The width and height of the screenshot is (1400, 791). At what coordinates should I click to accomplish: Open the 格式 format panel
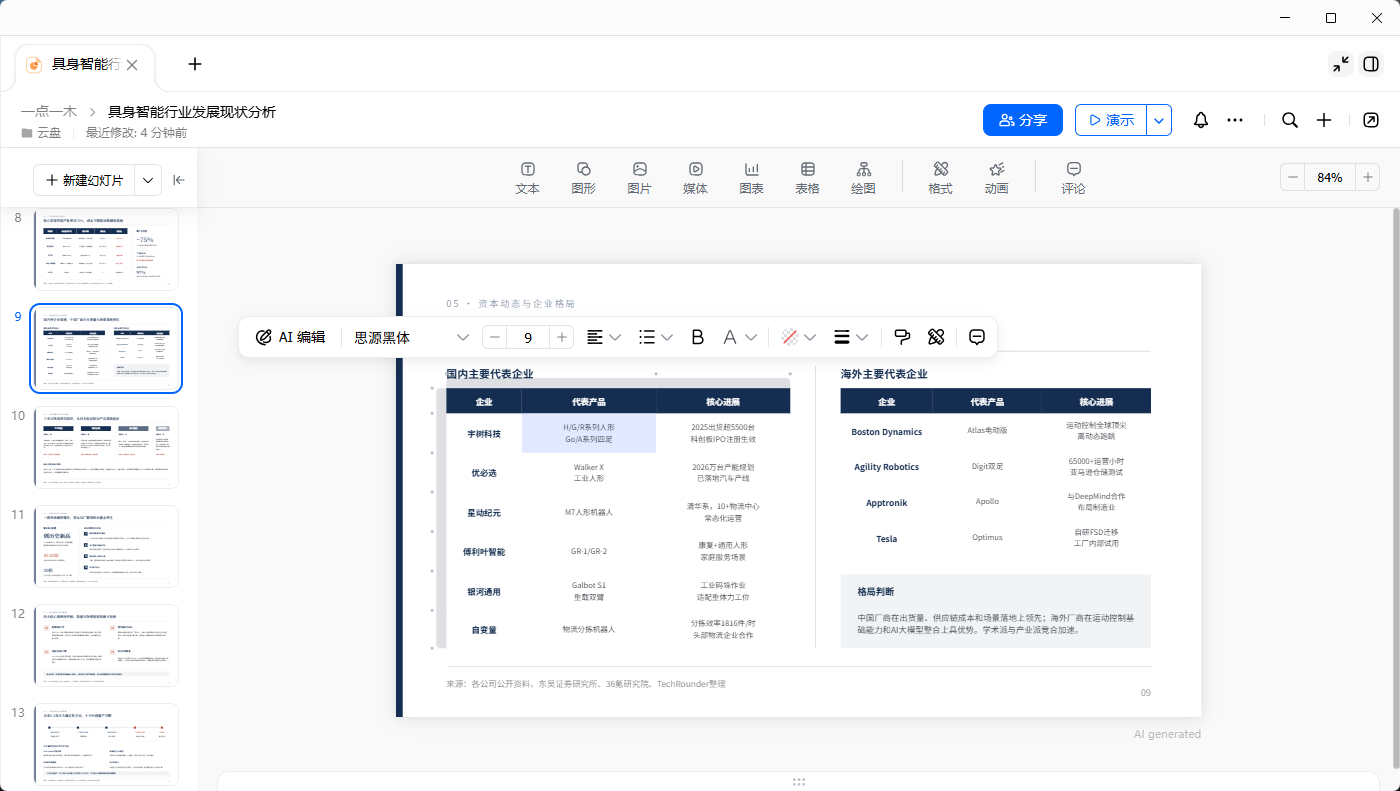pos(940,178)
